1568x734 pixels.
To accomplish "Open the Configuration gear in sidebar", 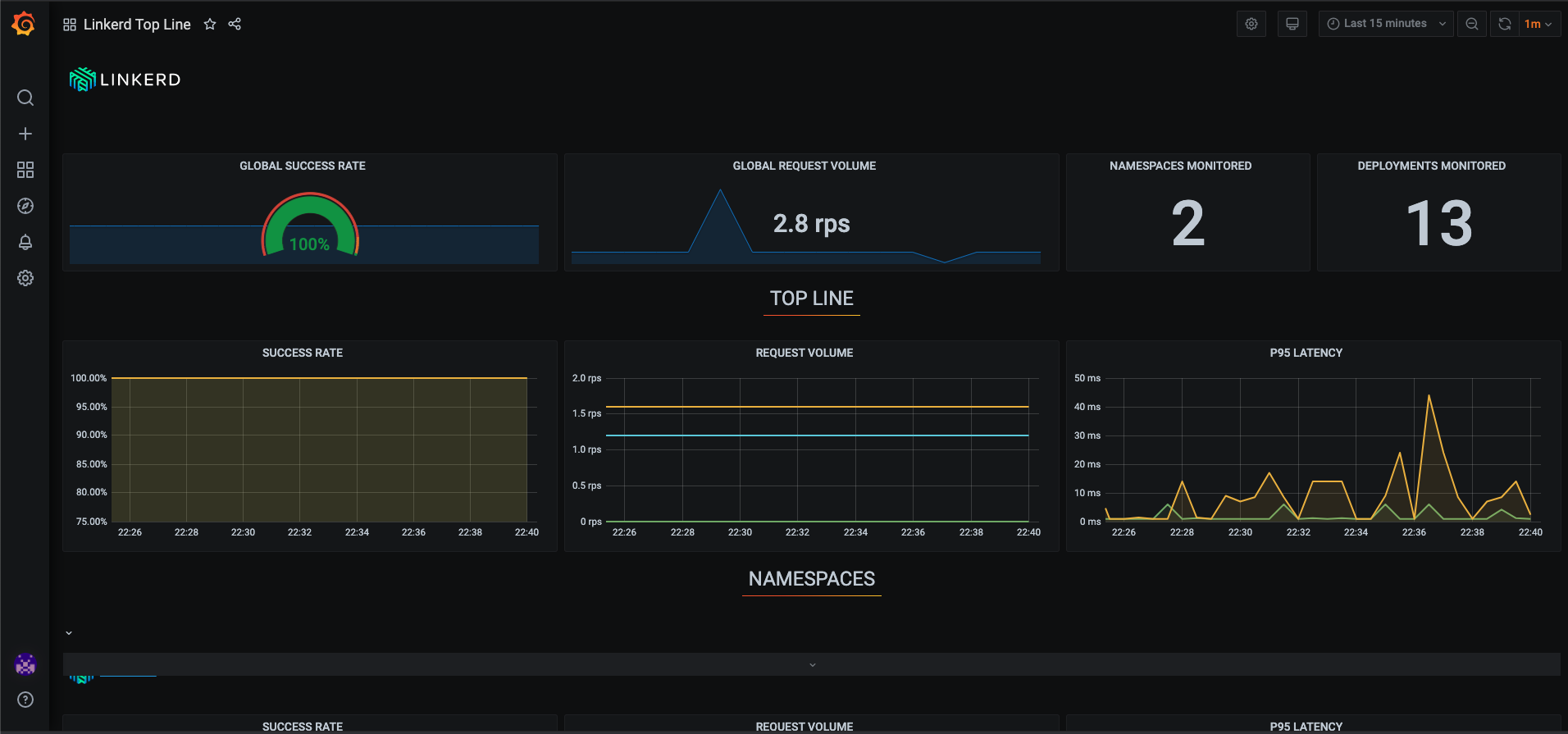I will [25, 278].
